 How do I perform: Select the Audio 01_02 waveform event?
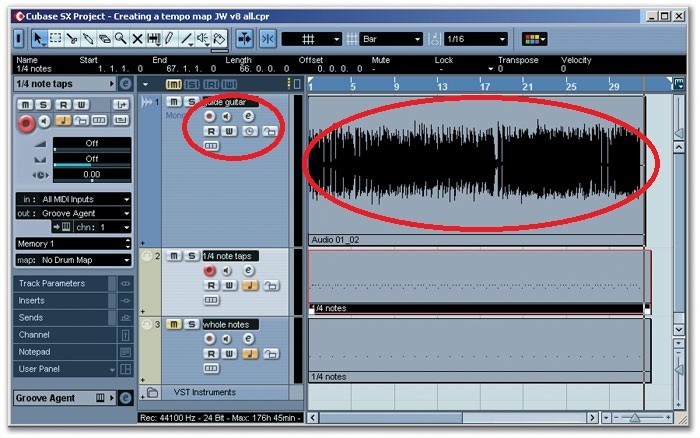[x=476, y=170]
